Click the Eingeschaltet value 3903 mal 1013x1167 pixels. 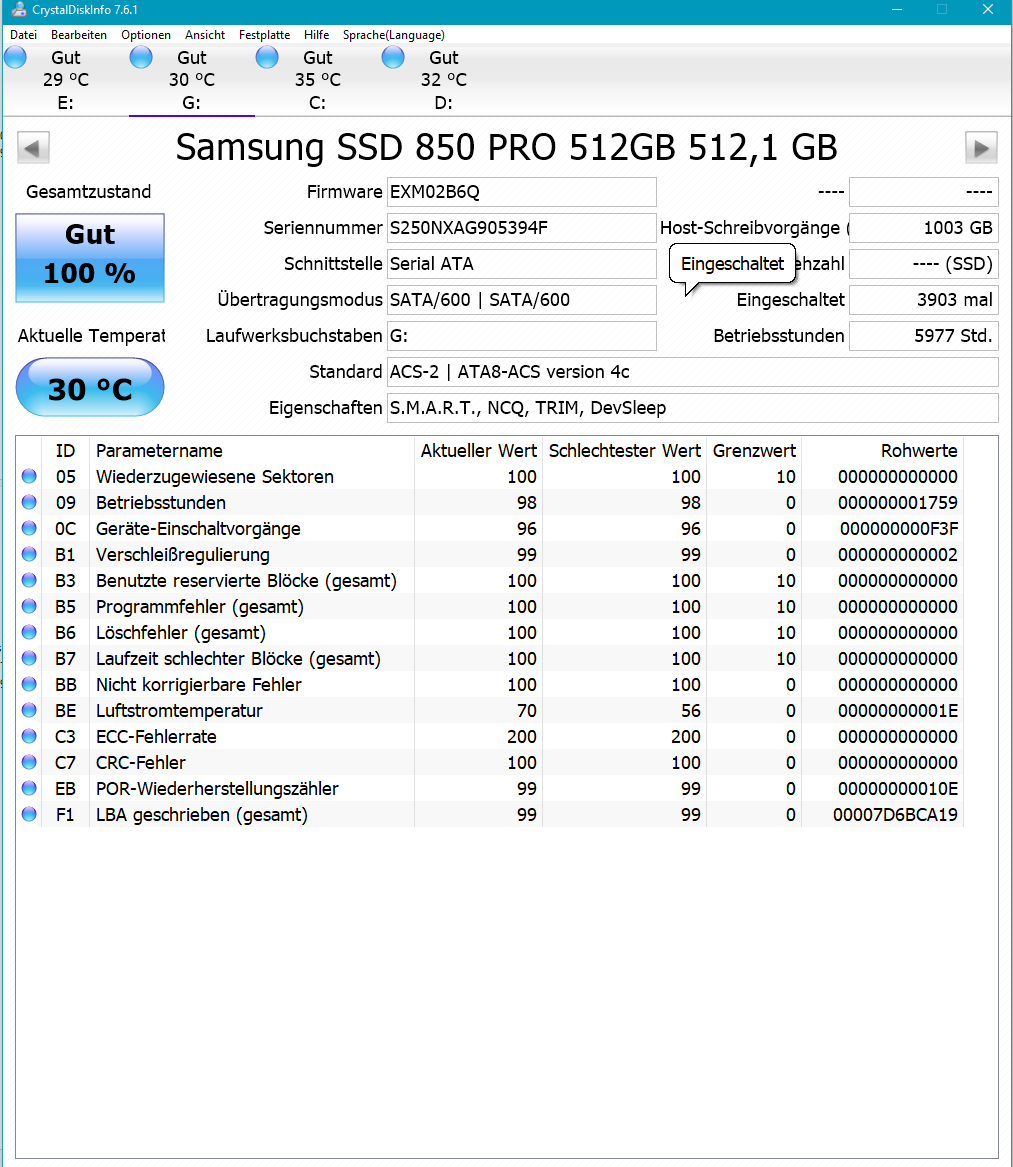pyautogui.click(x=924, y=300)
